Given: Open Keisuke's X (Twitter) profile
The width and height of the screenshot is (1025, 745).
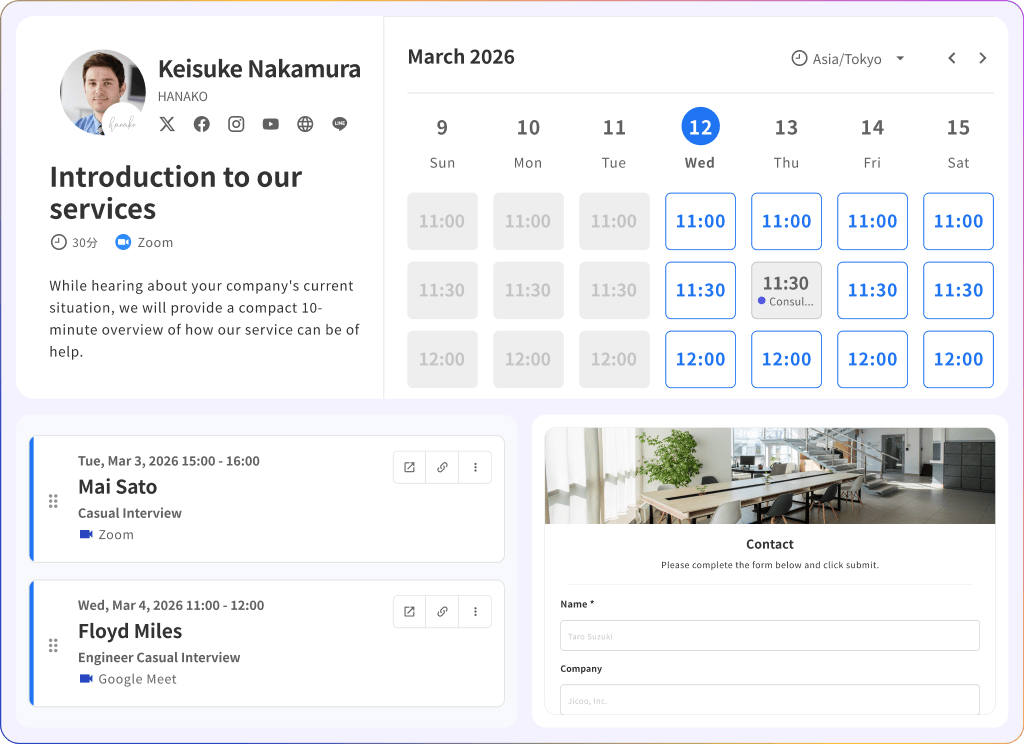Looking at the screenshot, I should (167, 124).
